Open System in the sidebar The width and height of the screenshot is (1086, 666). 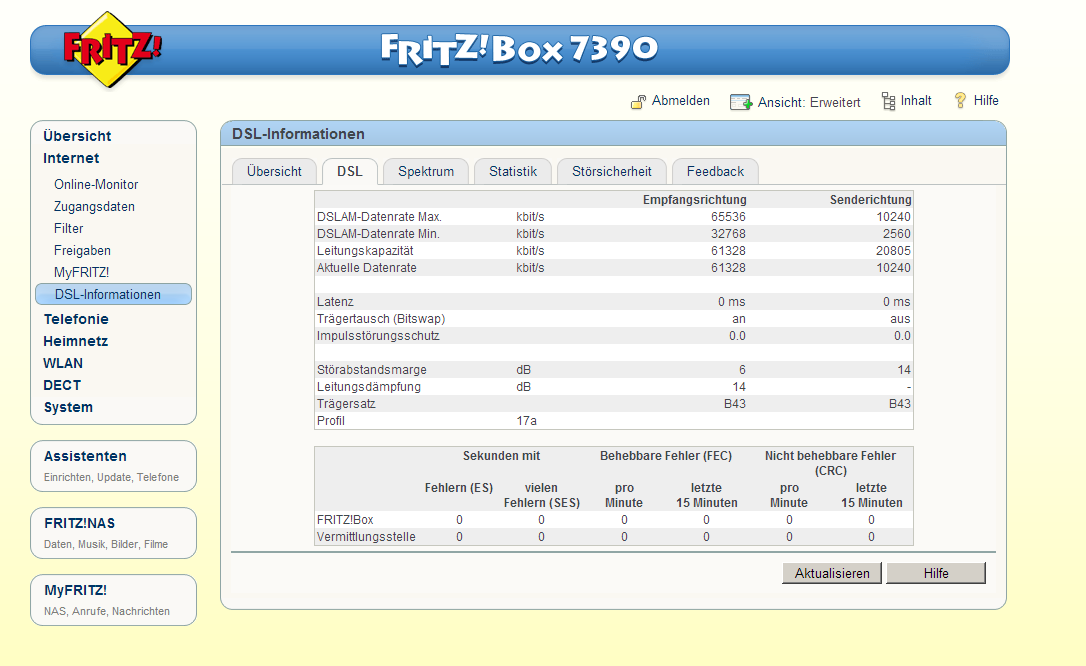coord(68,407)
